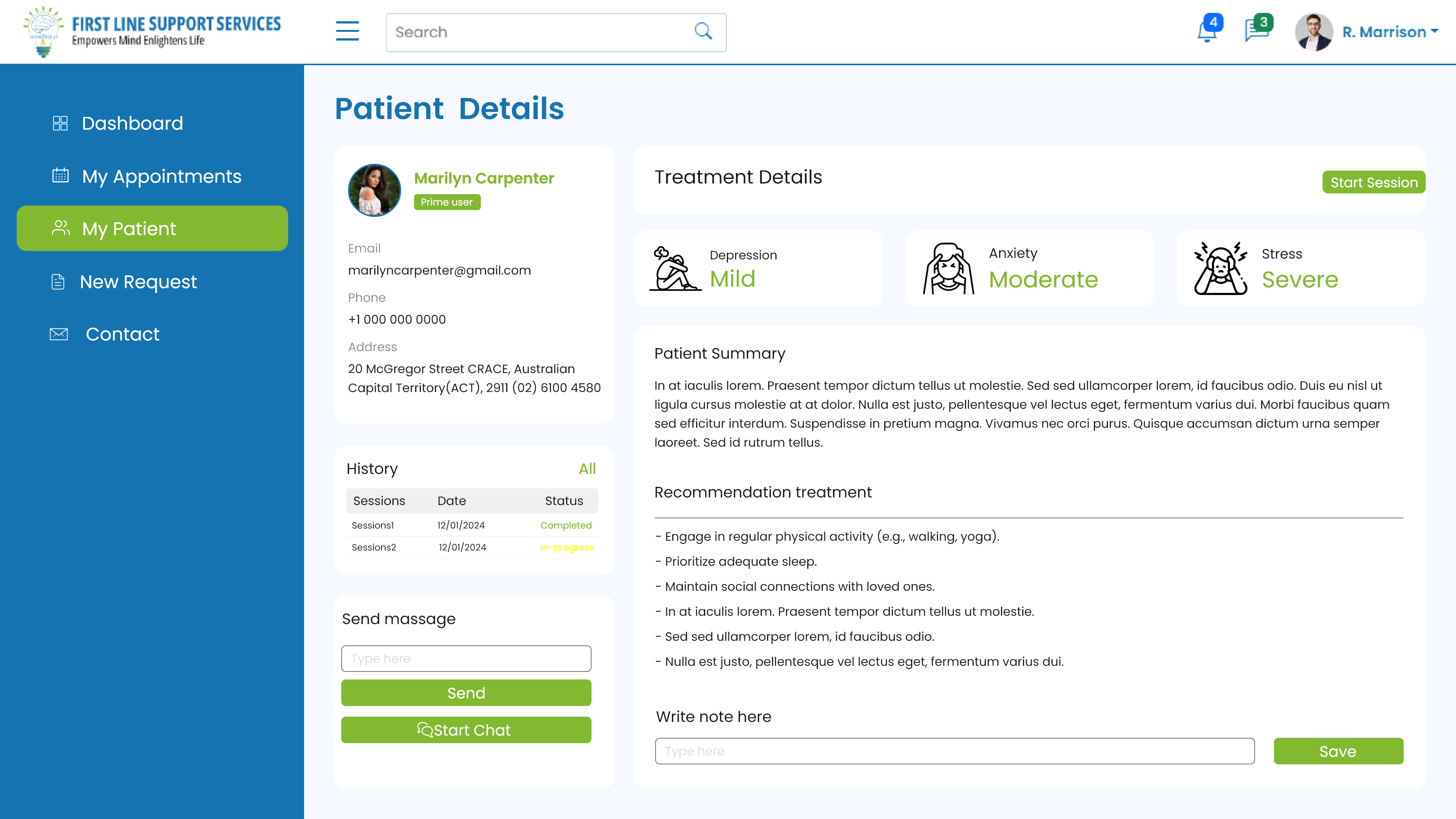
Task: Click the search magnifier icon
Action: [x=703, y=31]
